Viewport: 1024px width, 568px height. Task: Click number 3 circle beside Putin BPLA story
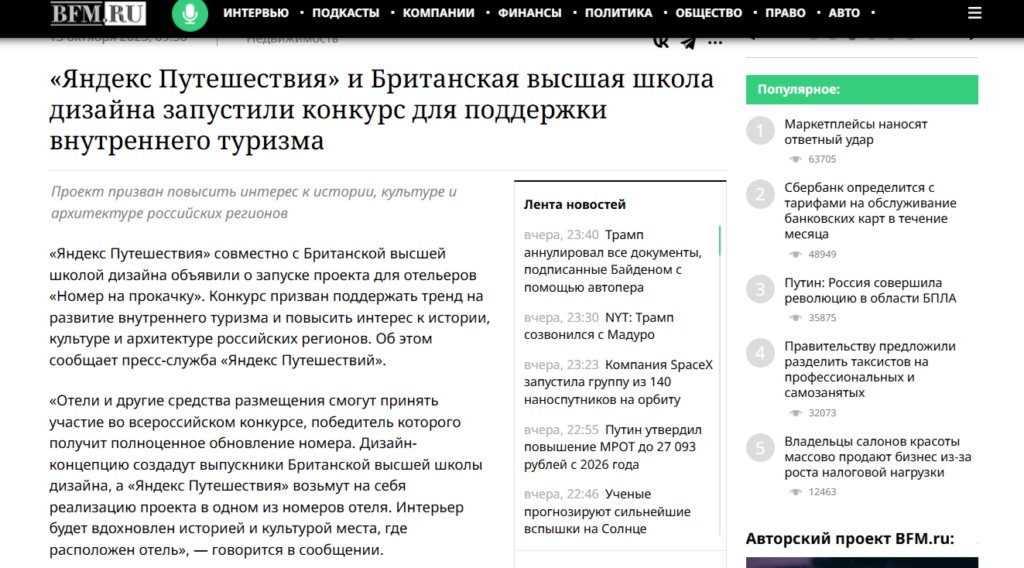point(760,290)
